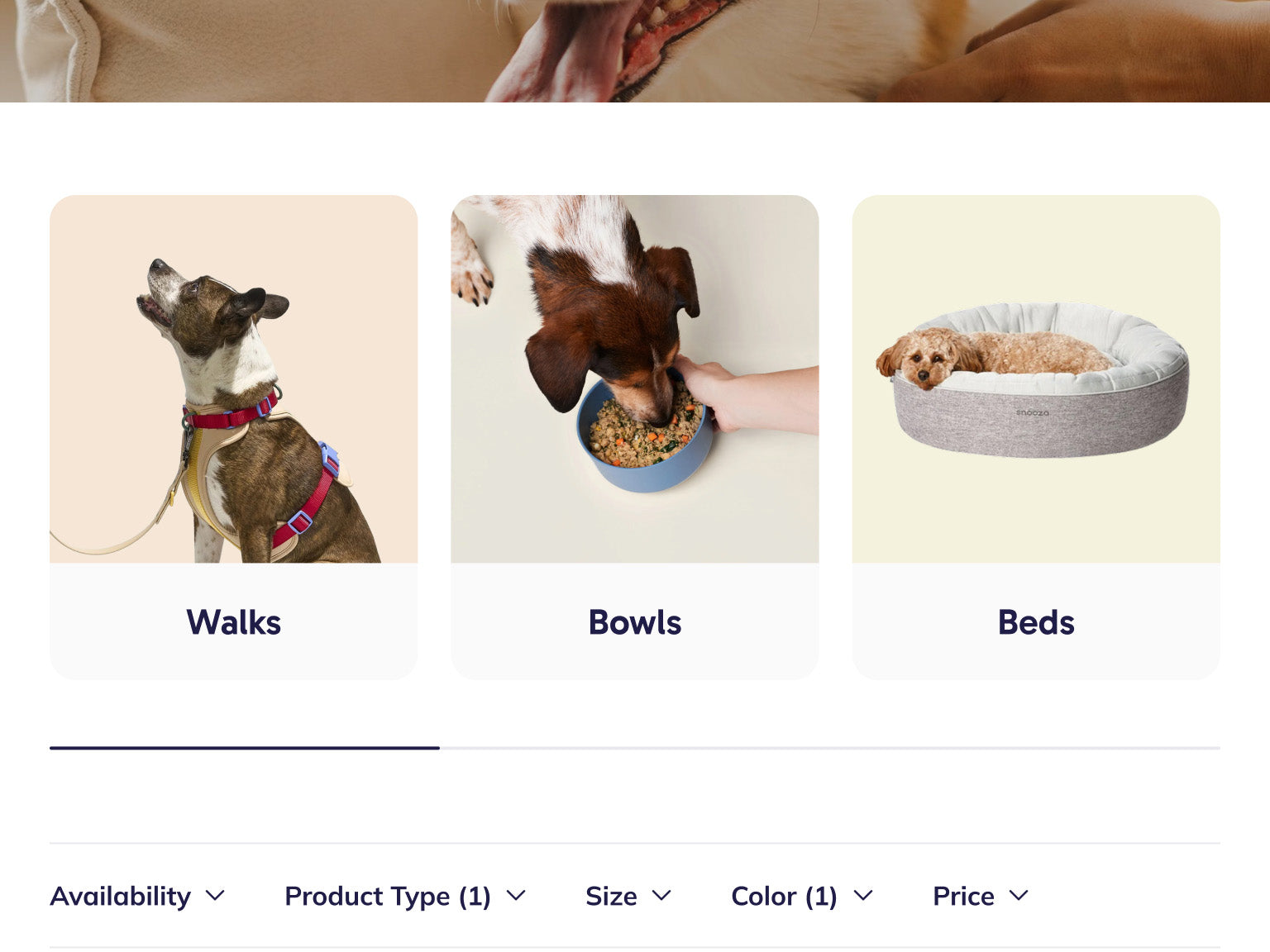Click the hero banner dog photo
The width and height of the screenshot is (1270, 952).
[635, 51]
